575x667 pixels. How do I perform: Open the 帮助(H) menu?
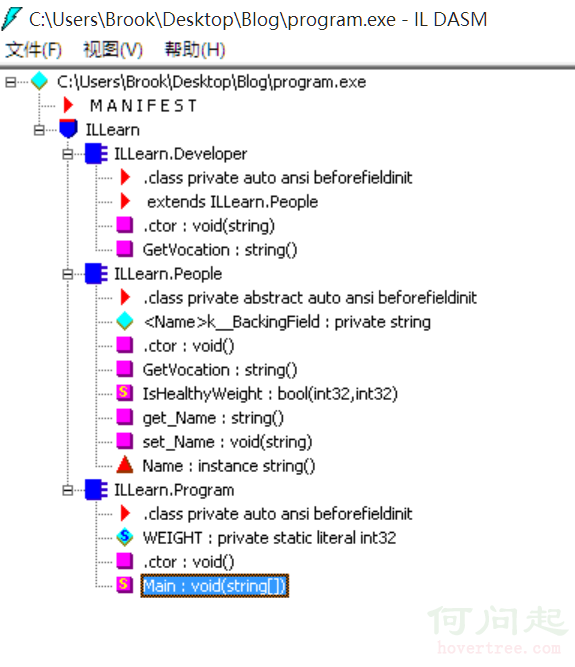pyautogui.click(x=195, y=50)
